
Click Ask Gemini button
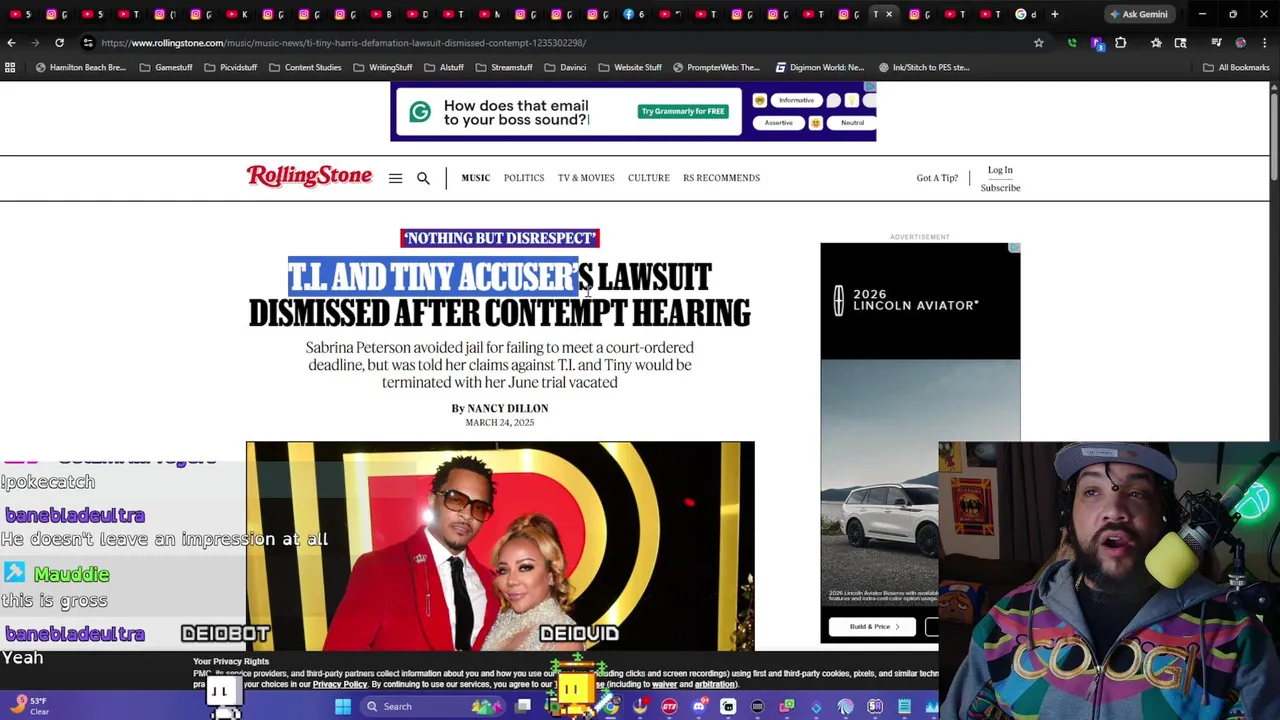click(1138, 14)
